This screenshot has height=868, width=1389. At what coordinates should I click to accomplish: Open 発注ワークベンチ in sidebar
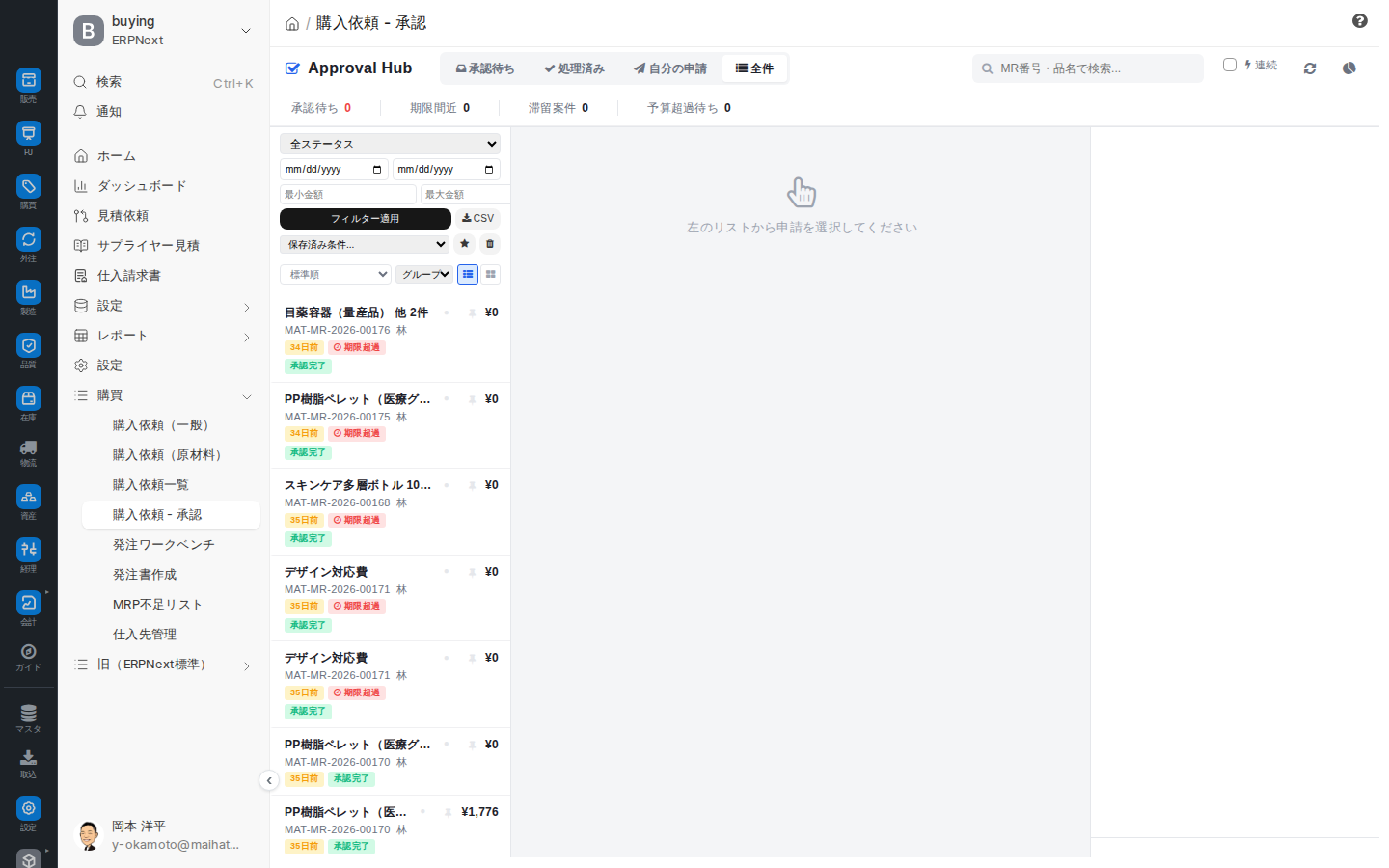163,545
